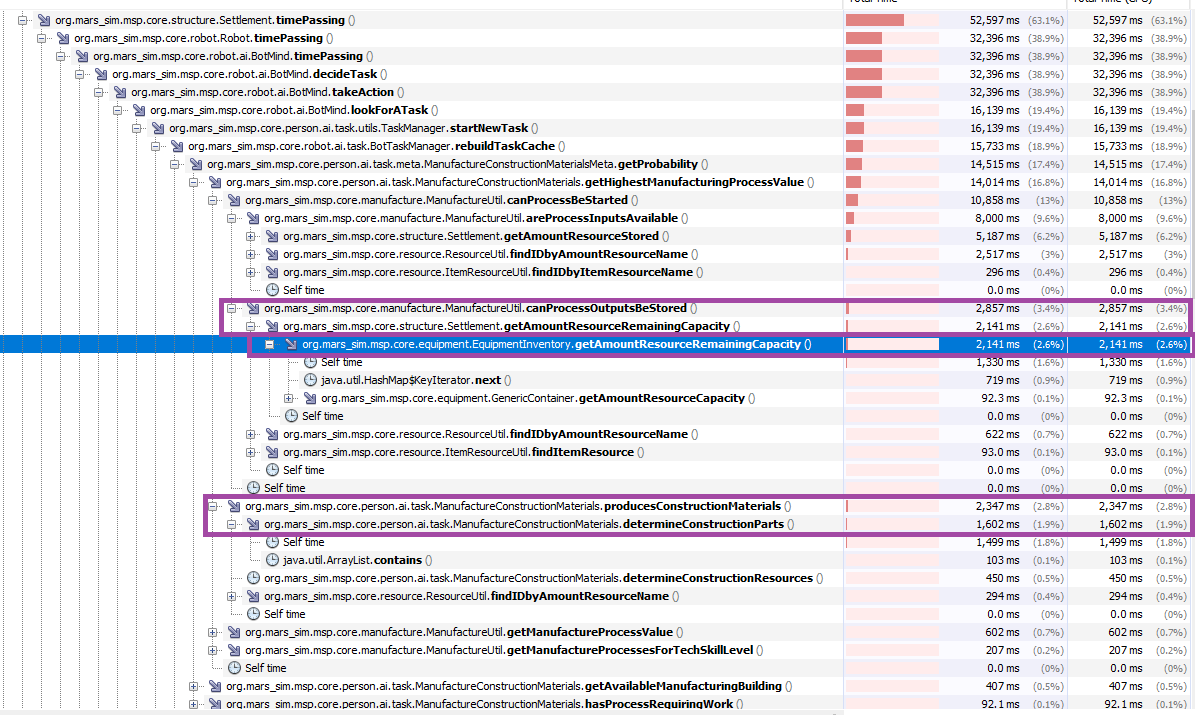Expand getManufactureProcessesForTechSkillLevel node

(x=213, y=650)
